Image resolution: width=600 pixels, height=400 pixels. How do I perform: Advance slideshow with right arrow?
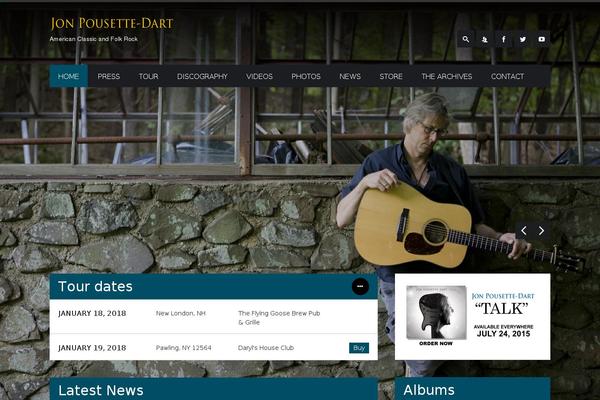click(541, 230)
